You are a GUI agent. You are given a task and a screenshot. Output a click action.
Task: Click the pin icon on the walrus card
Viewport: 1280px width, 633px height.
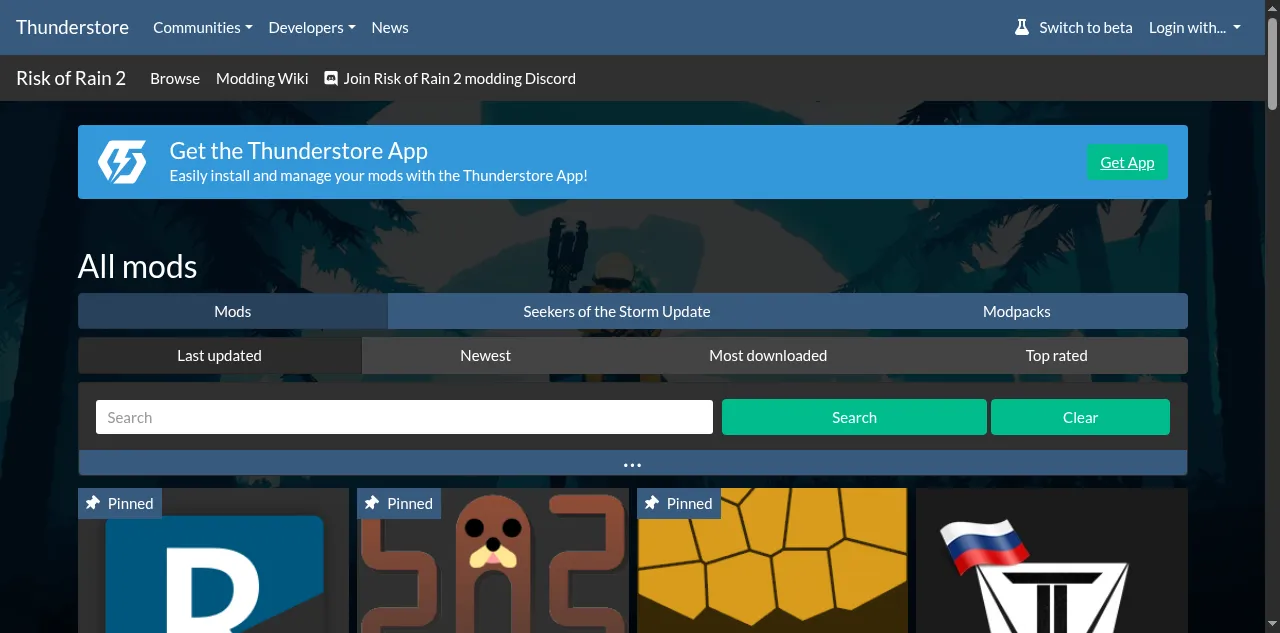click(x=372, y=503)
